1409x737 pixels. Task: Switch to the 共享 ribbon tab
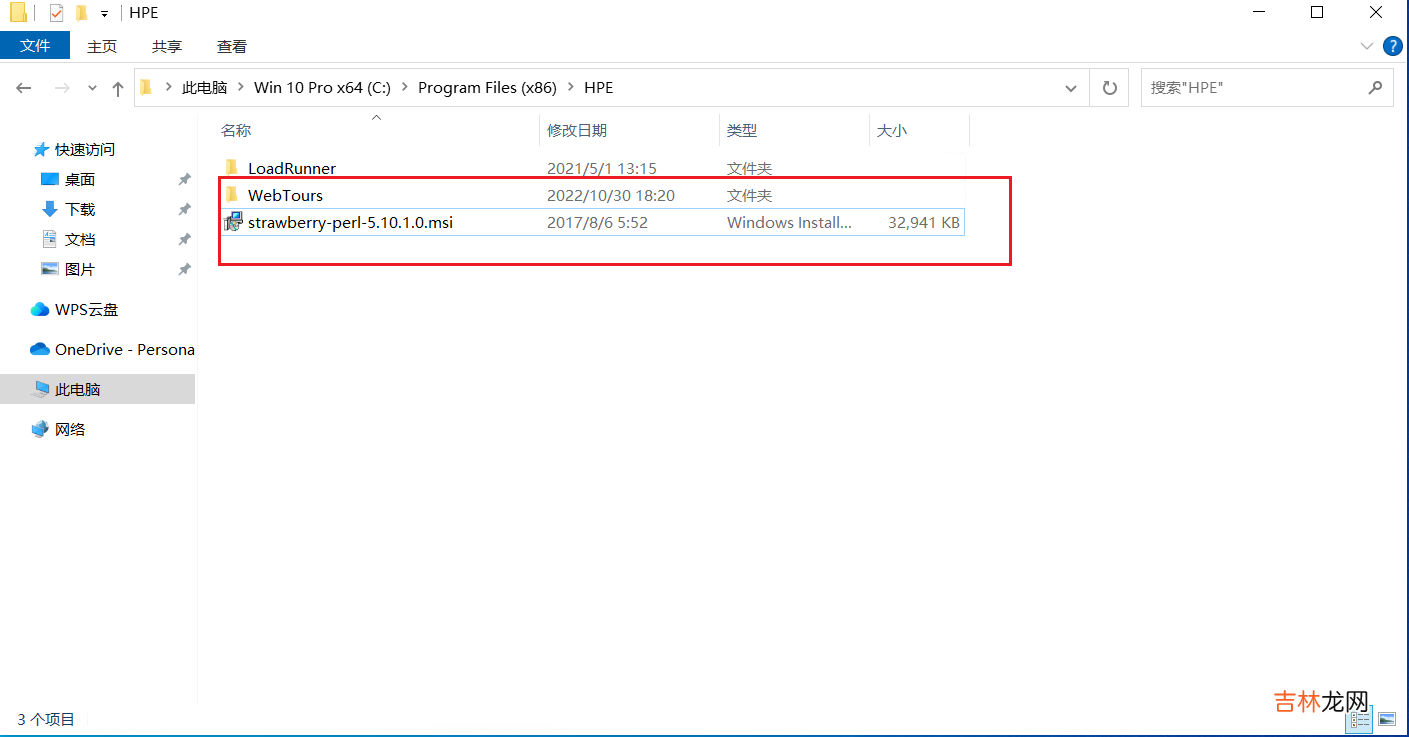click(167, 46)
